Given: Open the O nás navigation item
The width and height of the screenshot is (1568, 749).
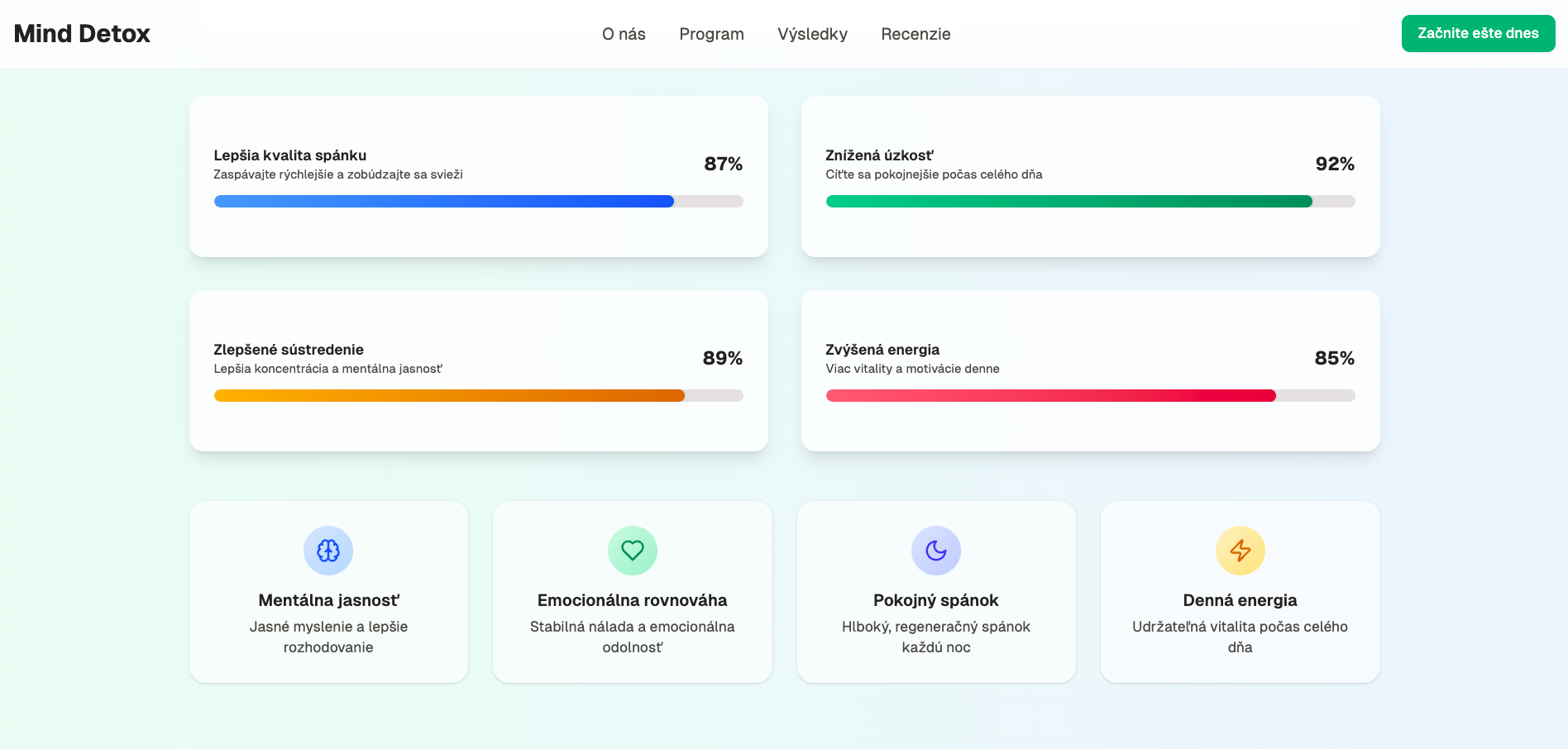Looking at the screenshot, I should pyautogui.click(x=624, y=34).
